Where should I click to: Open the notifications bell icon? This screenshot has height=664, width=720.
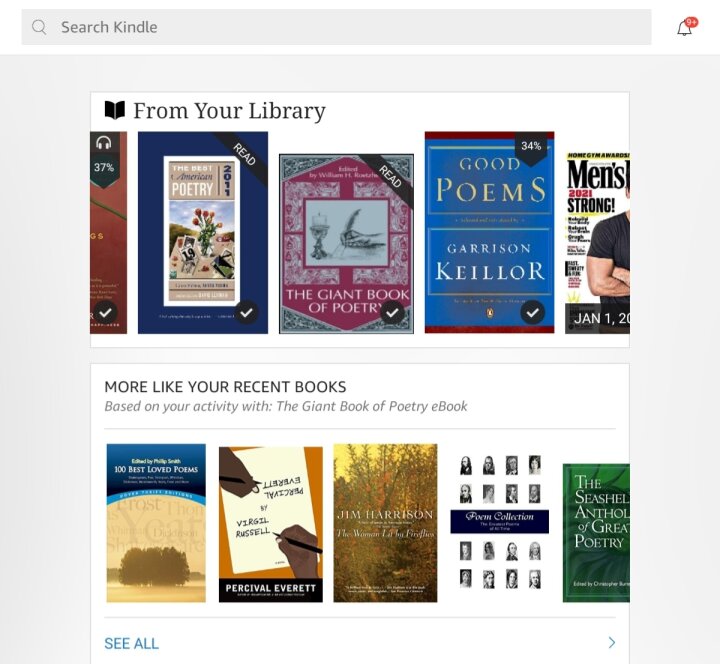pos(684,28)
